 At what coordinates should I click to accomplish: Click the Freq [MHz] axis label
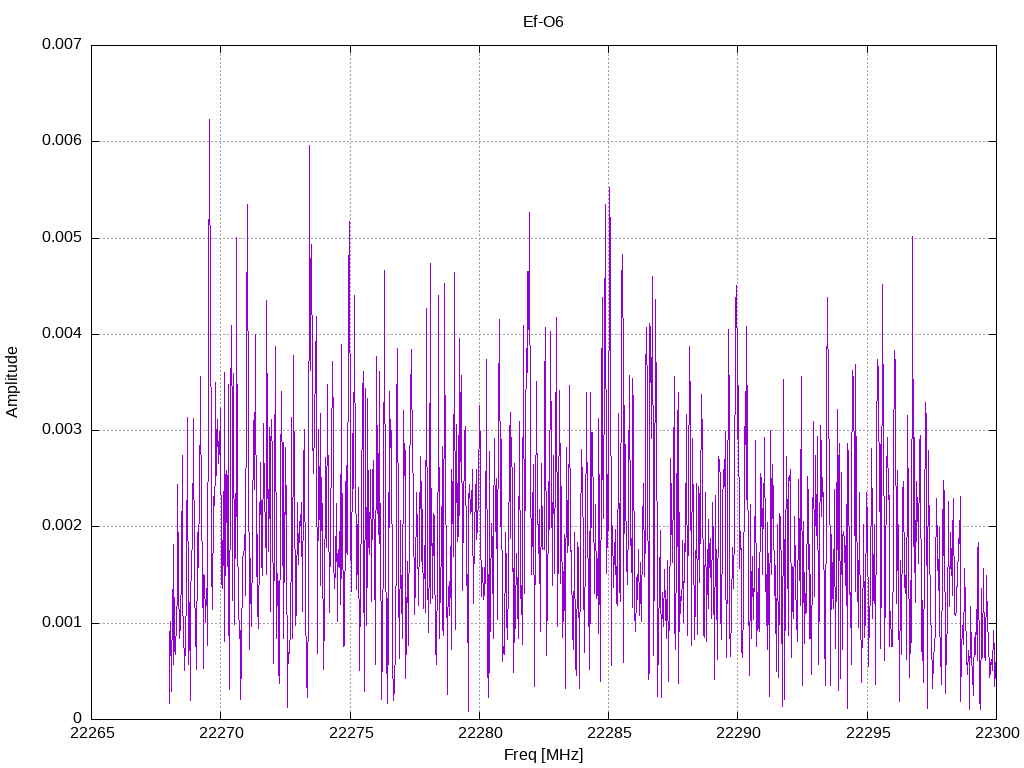(x=543, y=755)
